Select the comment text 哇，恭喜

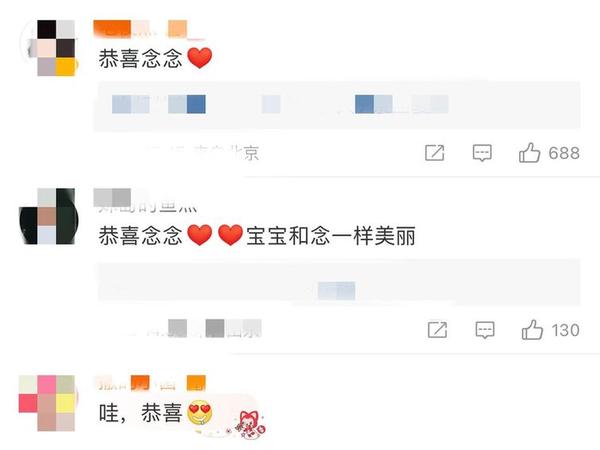tap(140, 413)
